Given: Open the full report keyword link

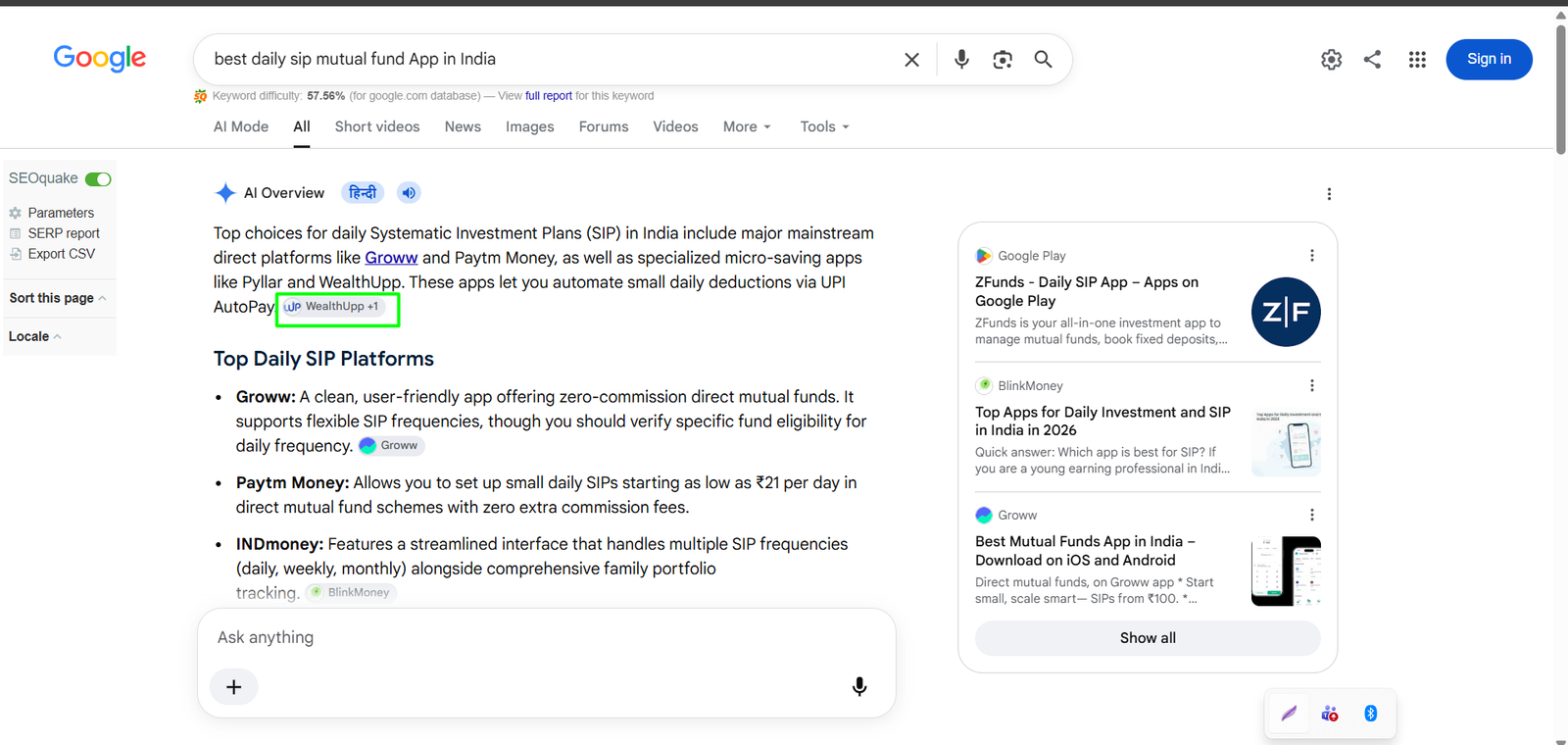Looking at the screenshot, I should pos(549,96).
